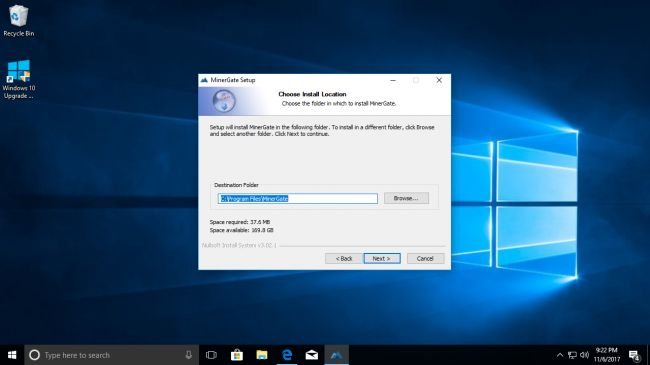650x365 pixels.
Task: Open the Windows Start menu
Action: click(x=12, y=355)
